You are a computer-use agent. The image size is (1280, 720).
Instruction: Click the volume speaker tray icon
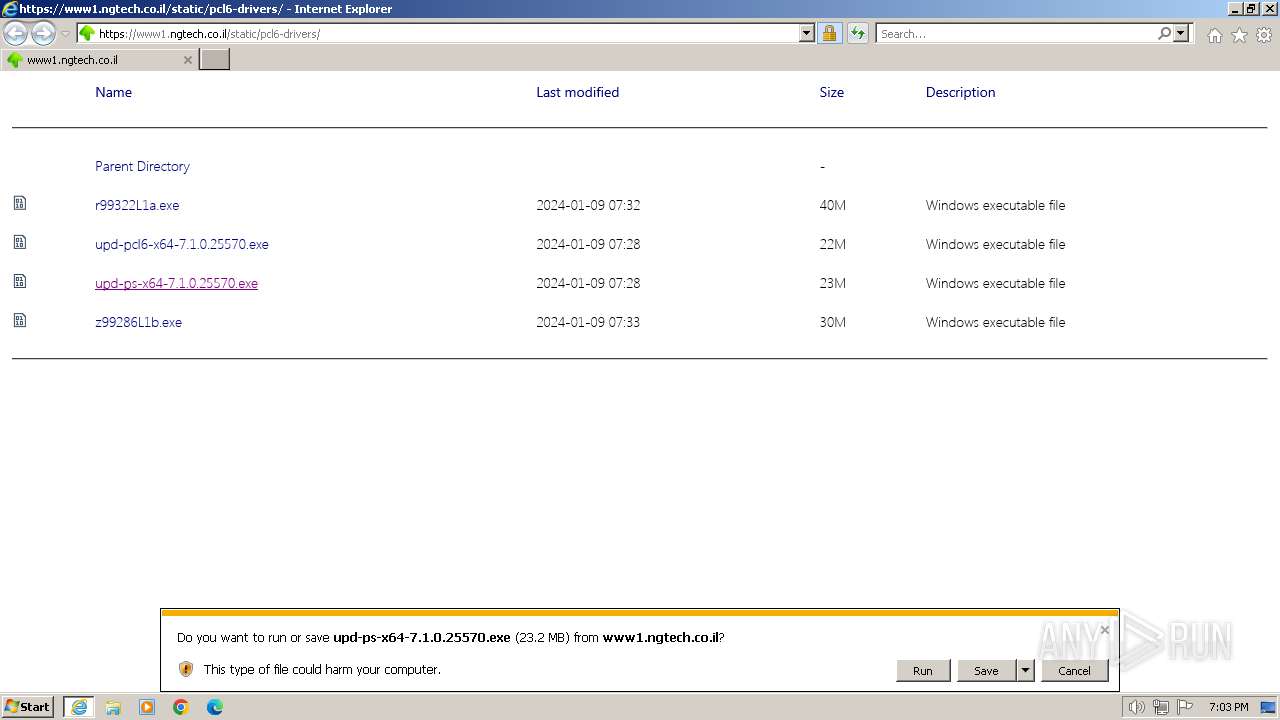coord(1138,707)
